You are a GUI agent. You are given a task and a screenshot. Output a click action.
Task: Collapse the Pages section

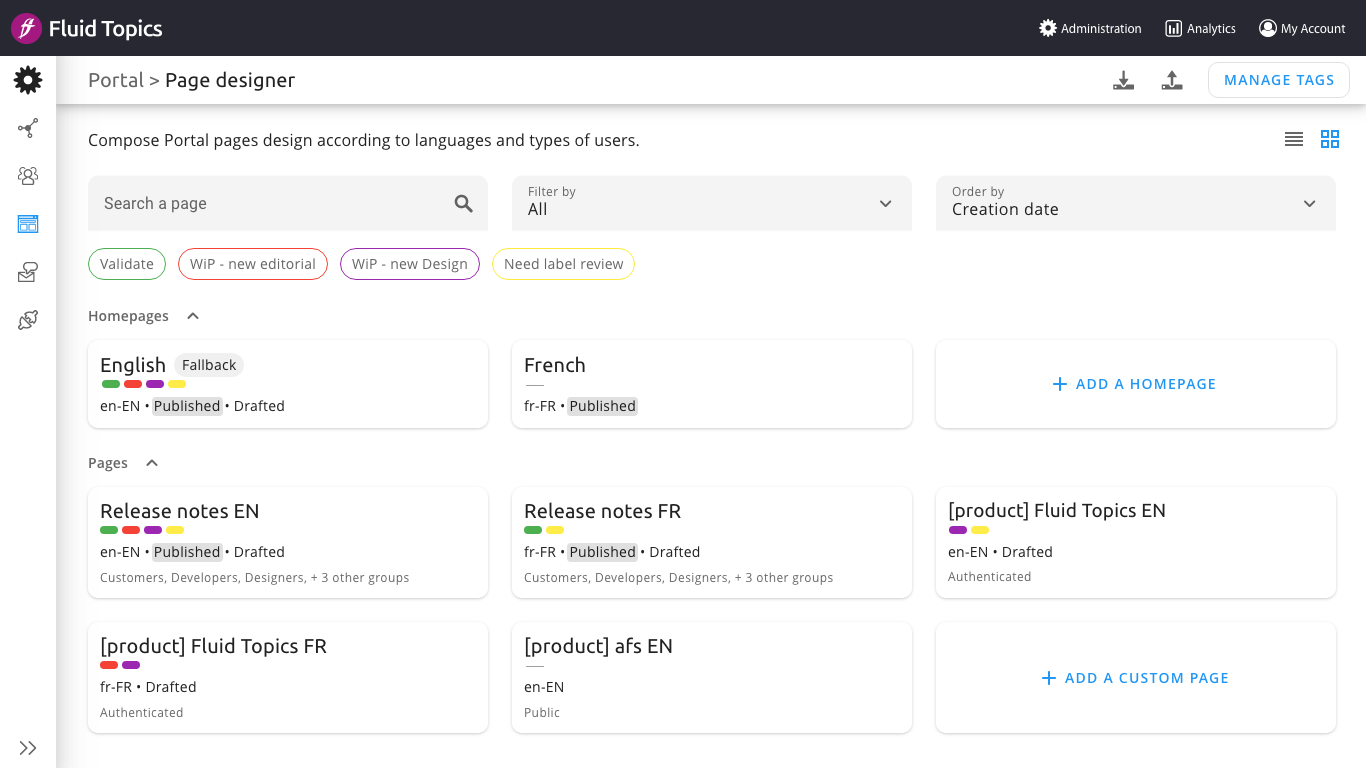[152, 463]
